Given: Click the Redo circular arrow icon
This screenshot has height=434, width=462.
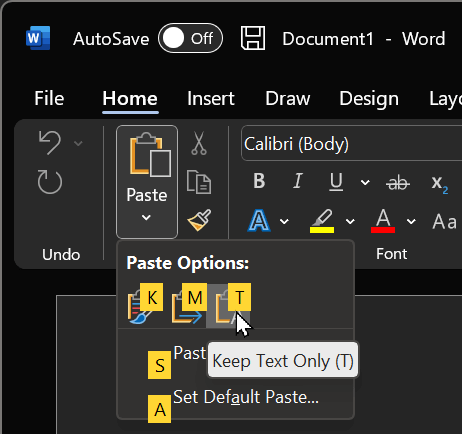Looking at the screenshot, I should 50,182.
